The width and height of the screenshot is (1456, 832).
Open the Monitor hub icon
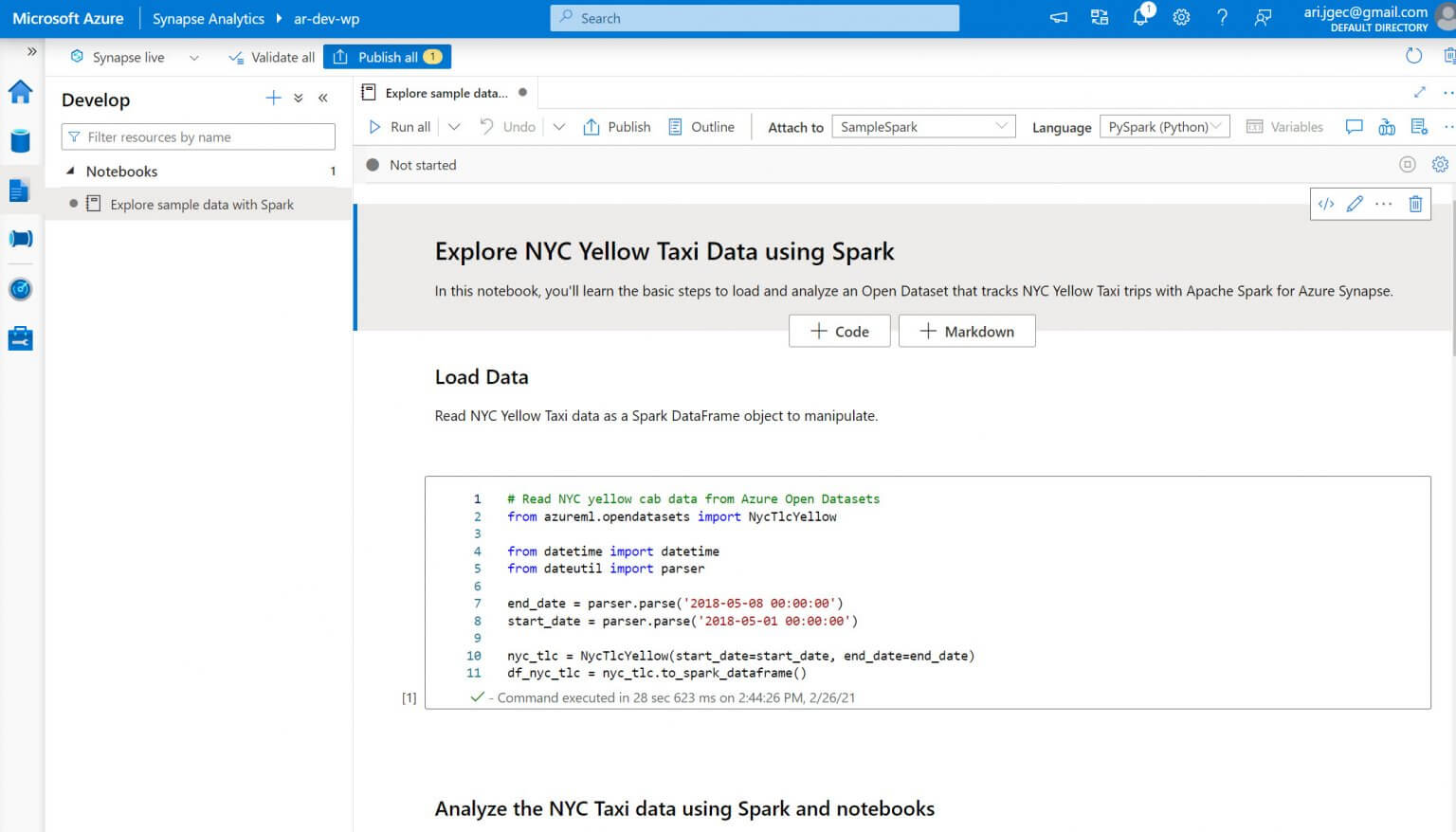20,289
